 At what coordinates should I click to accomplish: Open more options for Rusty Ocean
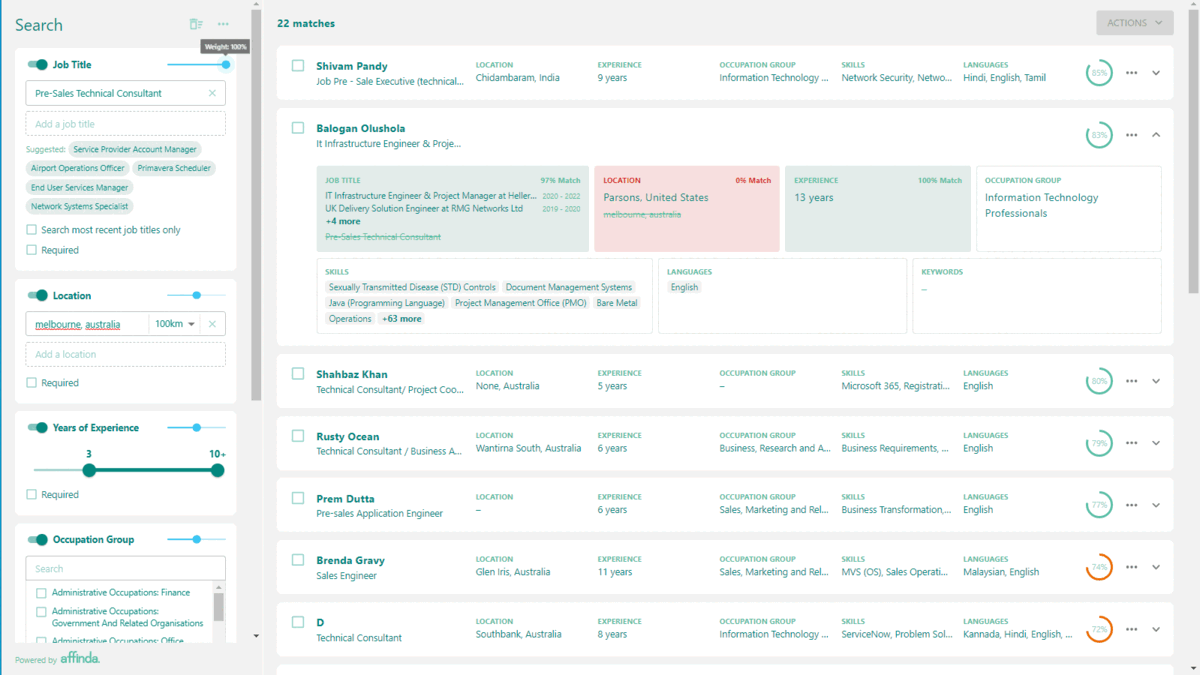tap(1131, 443)
